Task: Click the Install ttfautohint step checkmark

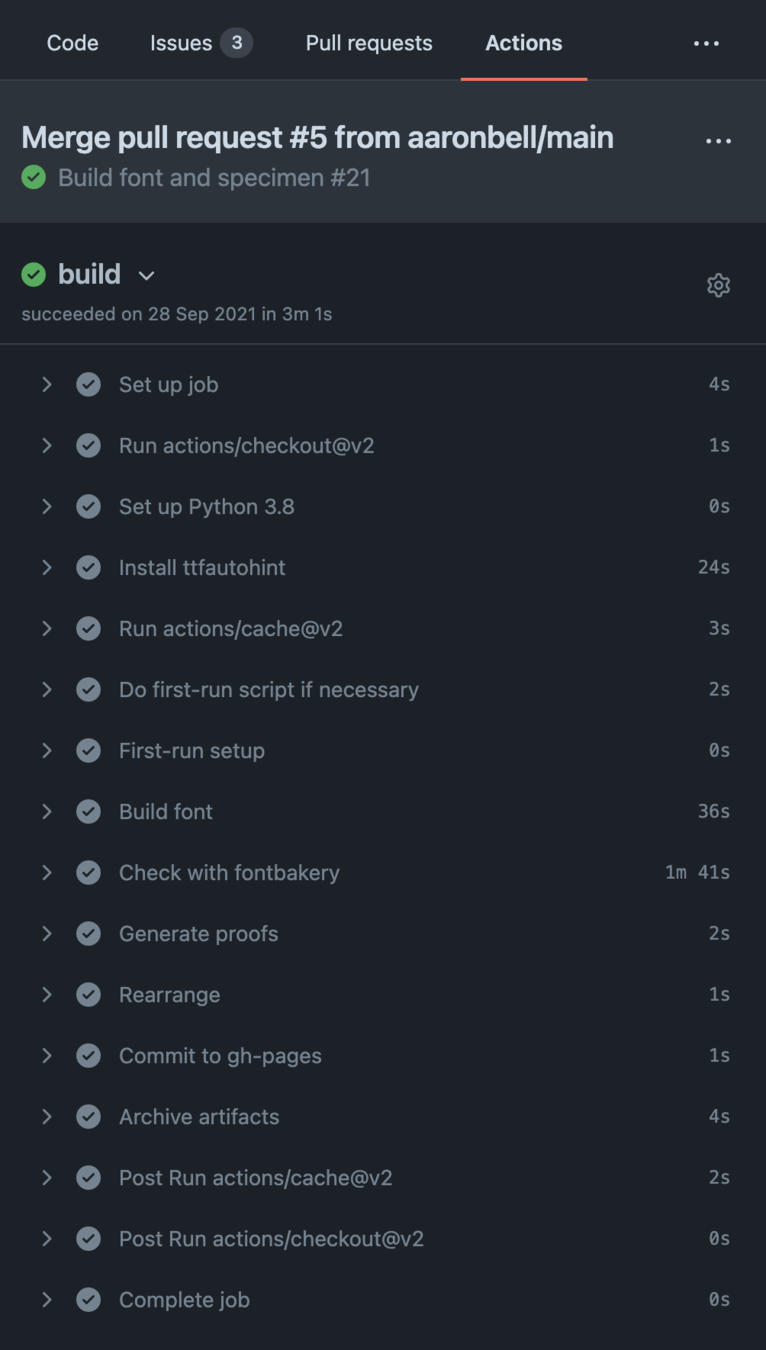Action: pyautogui.click(x=89, y=568)
